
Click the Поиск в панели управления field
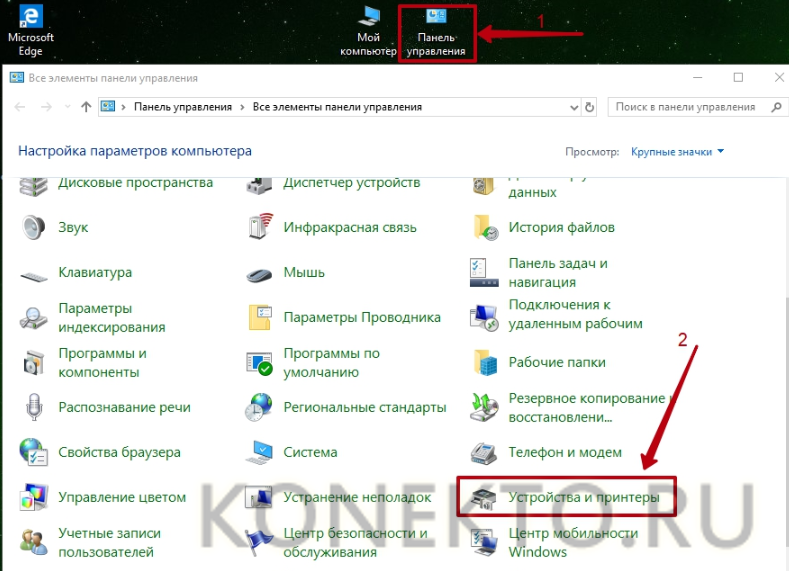[x=685, y=107]
